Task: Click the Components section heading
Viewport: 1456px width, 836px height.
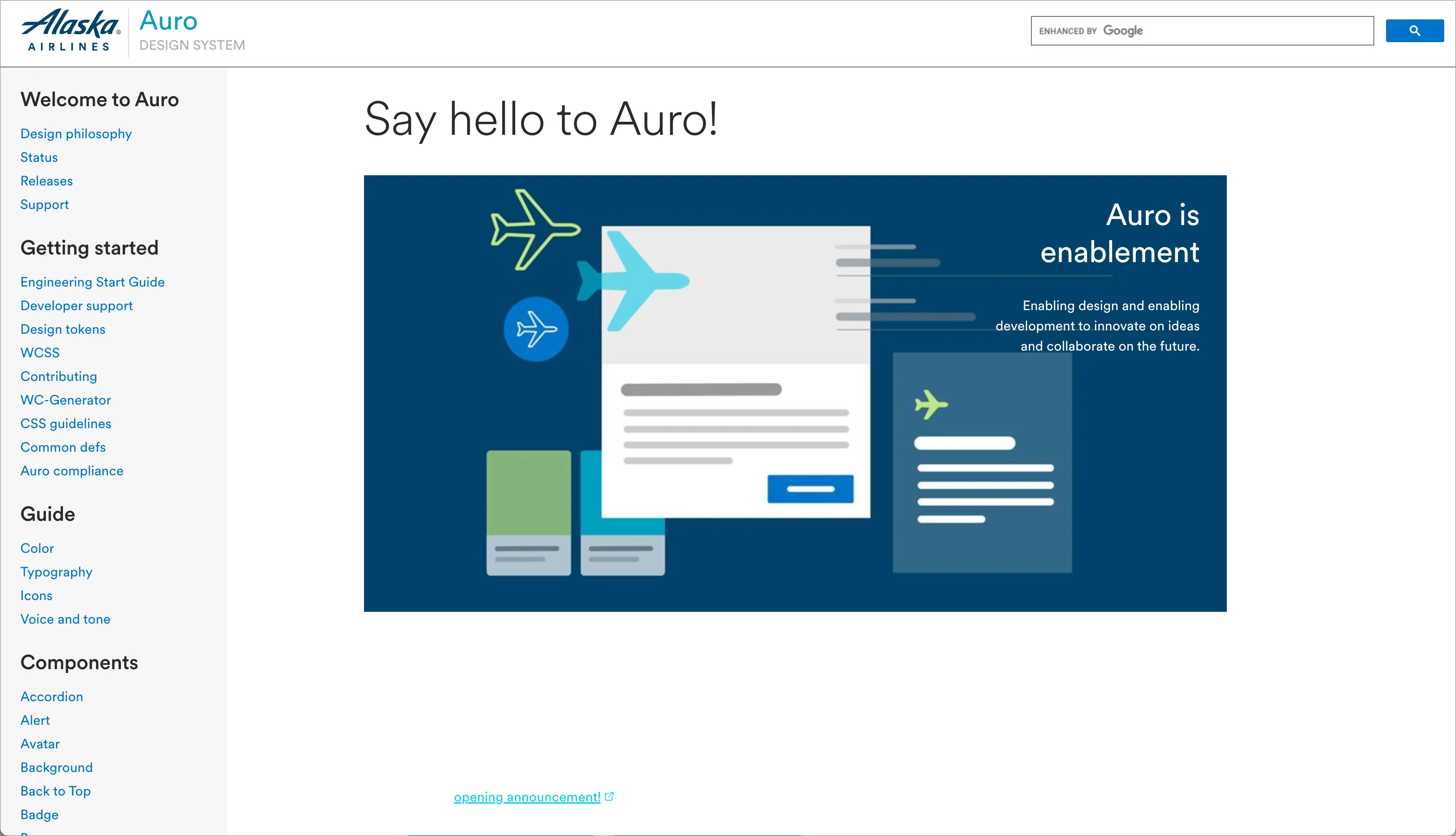Action: [79, 662]
